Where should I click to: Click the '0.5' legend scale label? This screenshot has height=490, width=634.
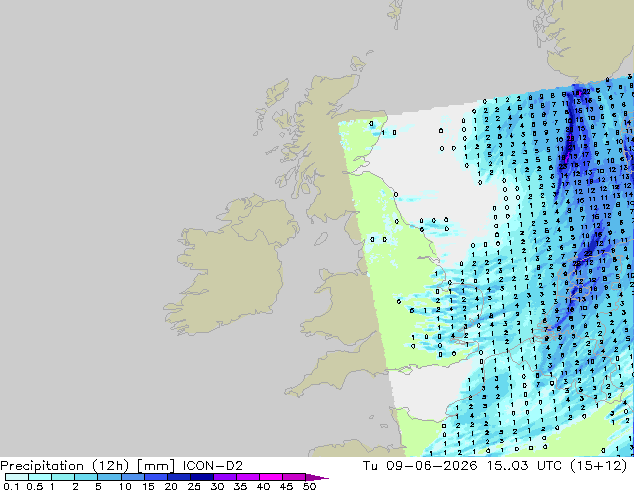(35, 486)
